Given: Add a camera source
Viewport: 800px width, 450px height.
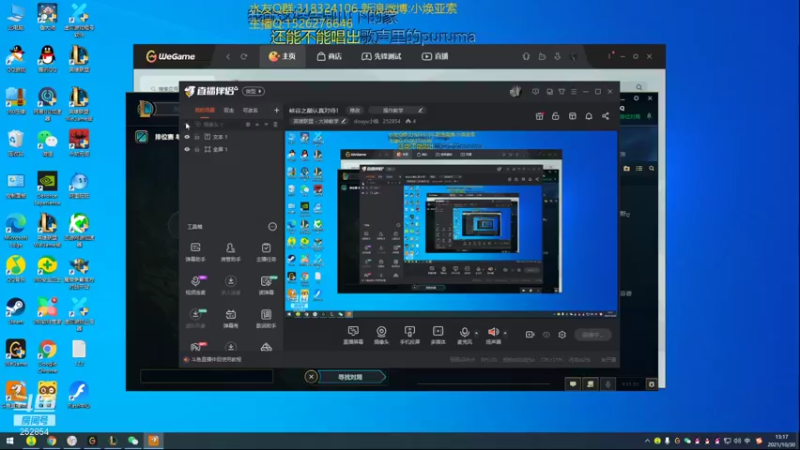Looking at the screenshot, I should 381,335.
